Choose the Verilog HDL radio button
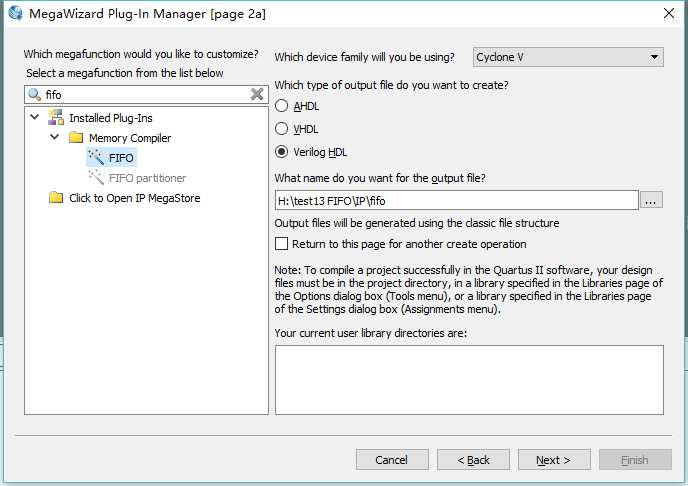Viewport: 688px width, 486px height. tap(281, 152)
